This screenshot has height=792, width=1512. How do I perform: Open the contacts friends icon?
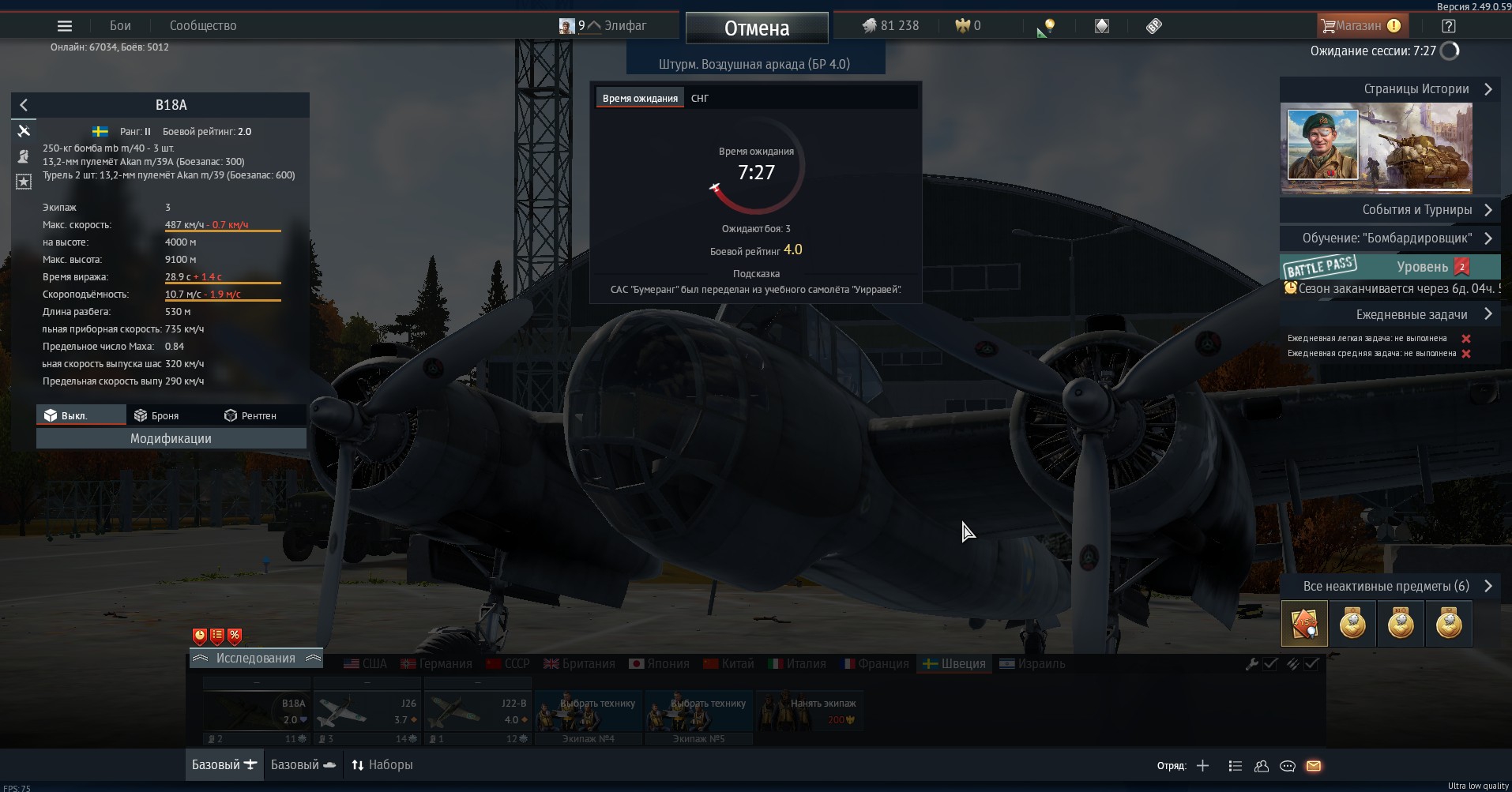1262,765
